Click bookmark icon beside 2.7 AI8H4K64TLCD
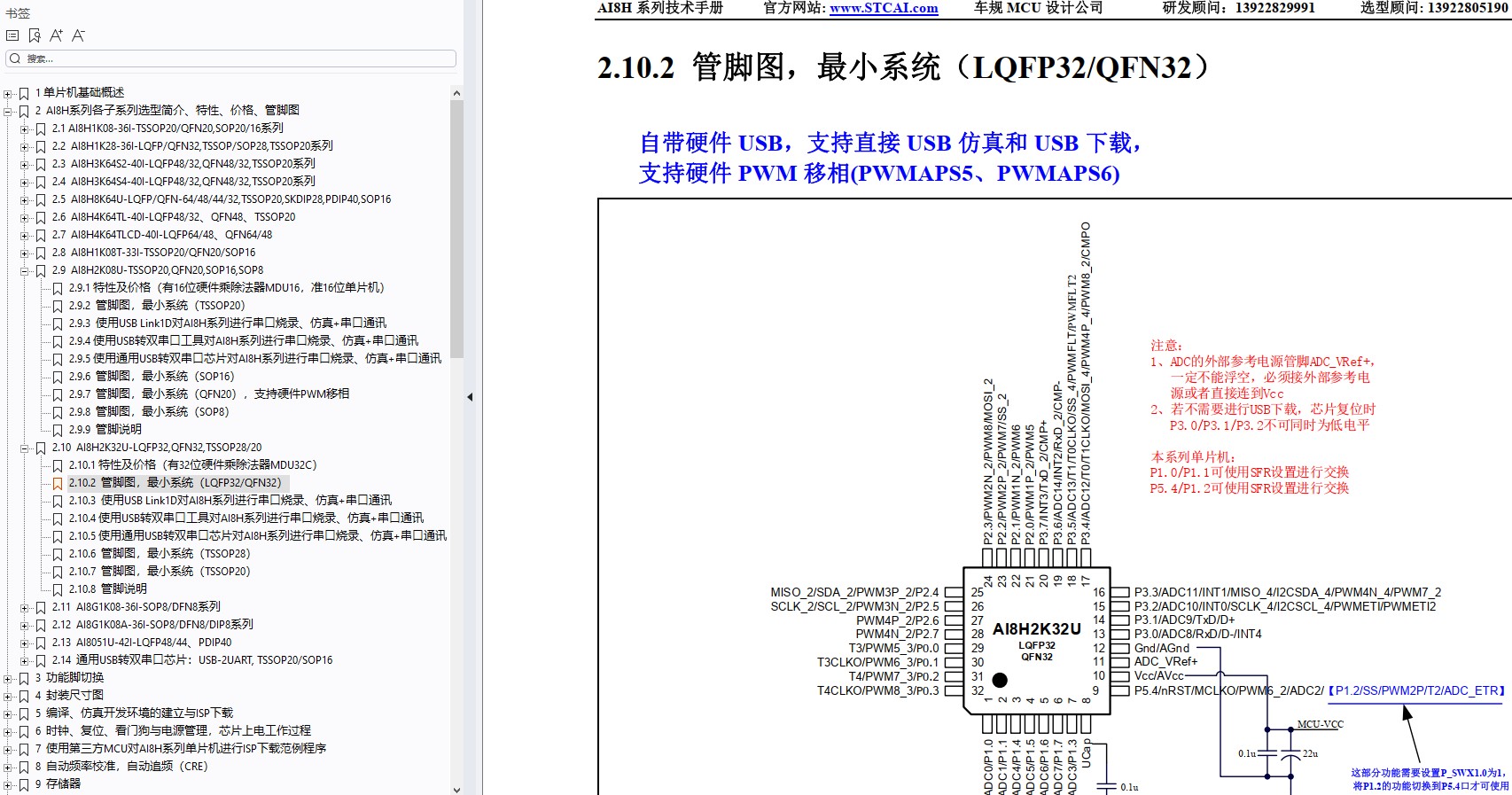Screen dimensions: 1512x795 pos(41,235)
